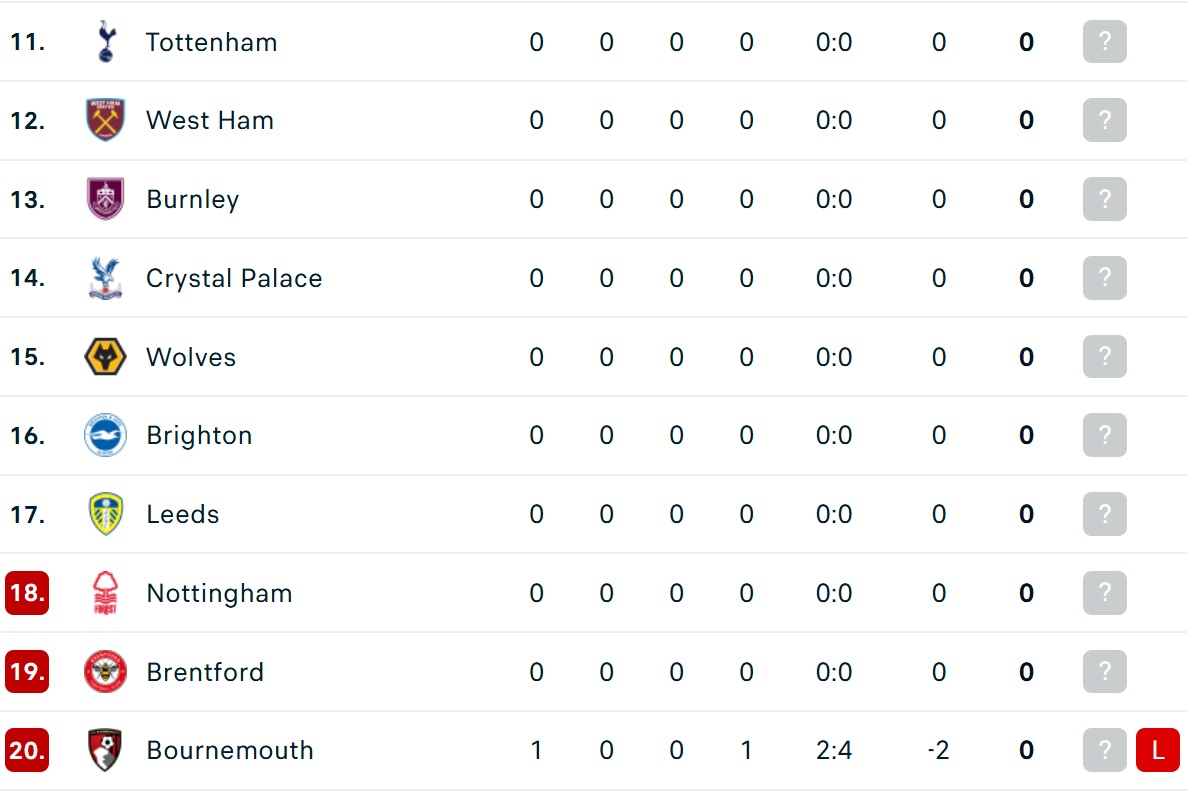Click the Nottingham Forest tree logo
Screen dimensions: 1187x793
pyautogui.click(x=105, y=592)
